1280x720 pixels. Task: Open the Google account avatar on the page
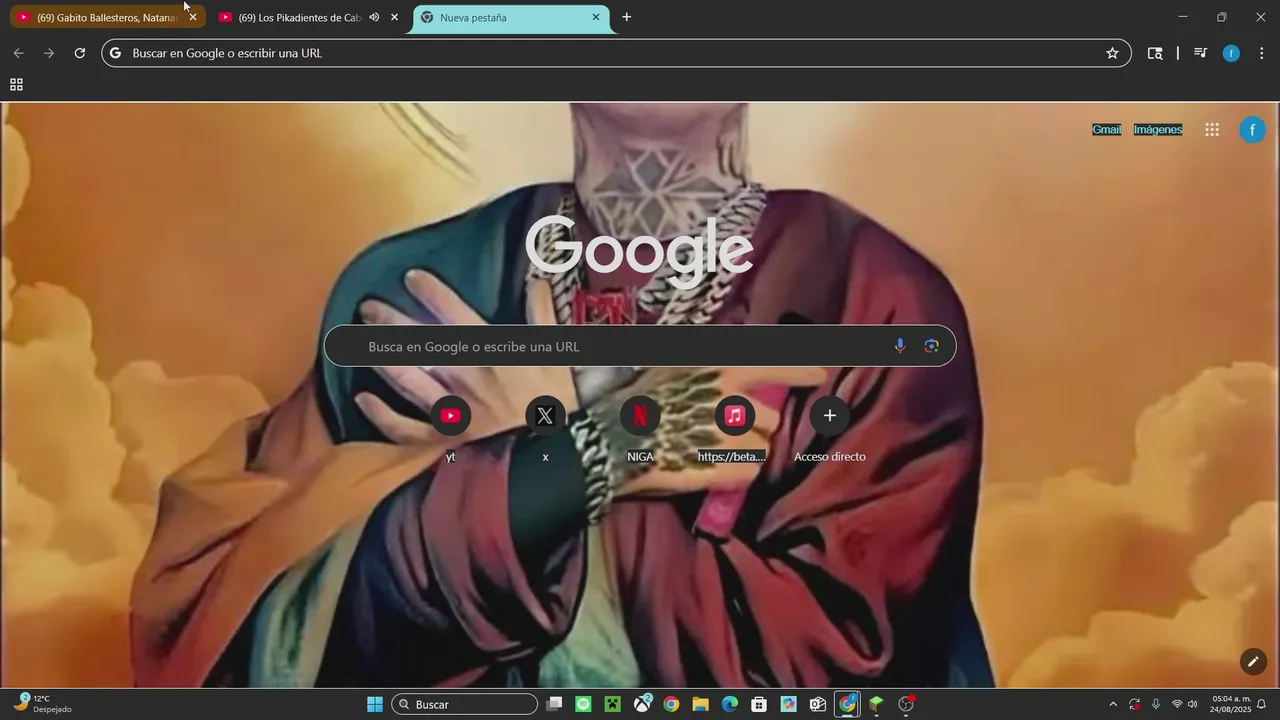coord(1252,129)
